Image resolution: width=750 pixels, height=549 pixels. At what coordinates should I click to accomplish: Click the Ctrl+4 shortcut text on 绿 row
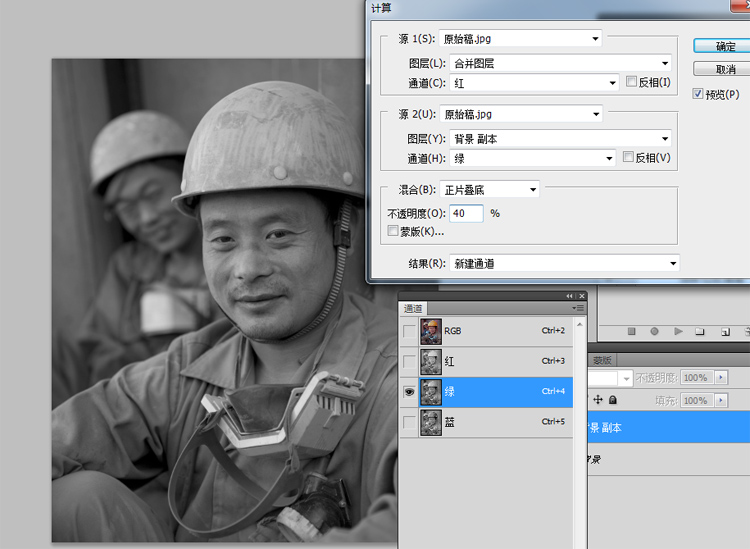pos(553,391)
